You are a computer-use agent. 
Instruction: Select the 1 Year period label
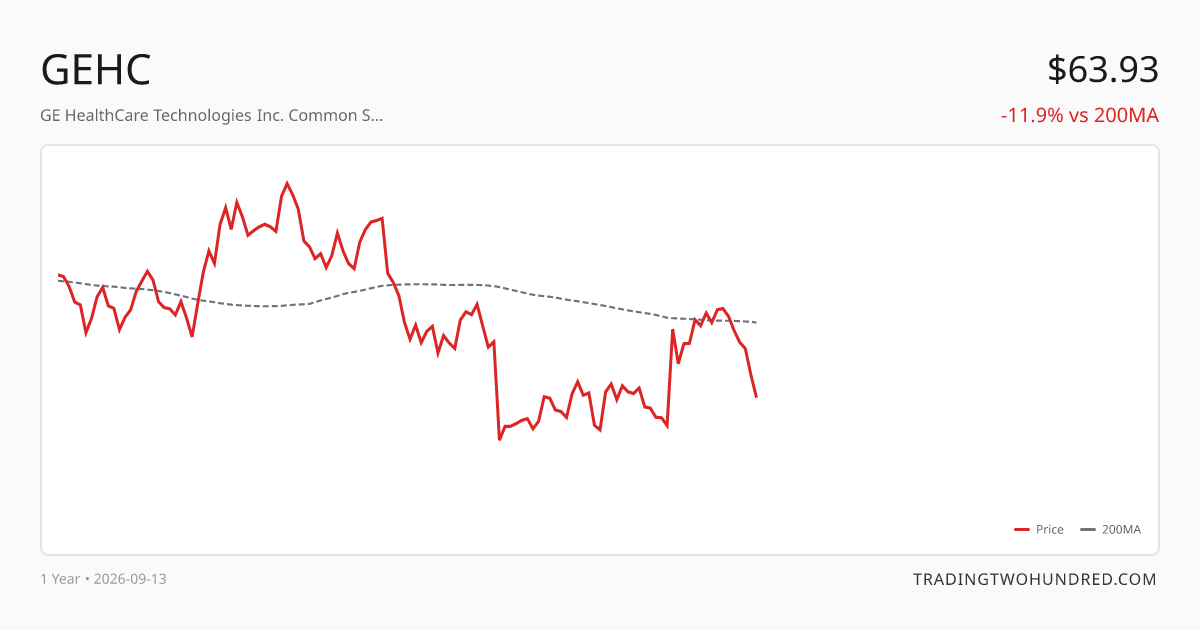60,579
